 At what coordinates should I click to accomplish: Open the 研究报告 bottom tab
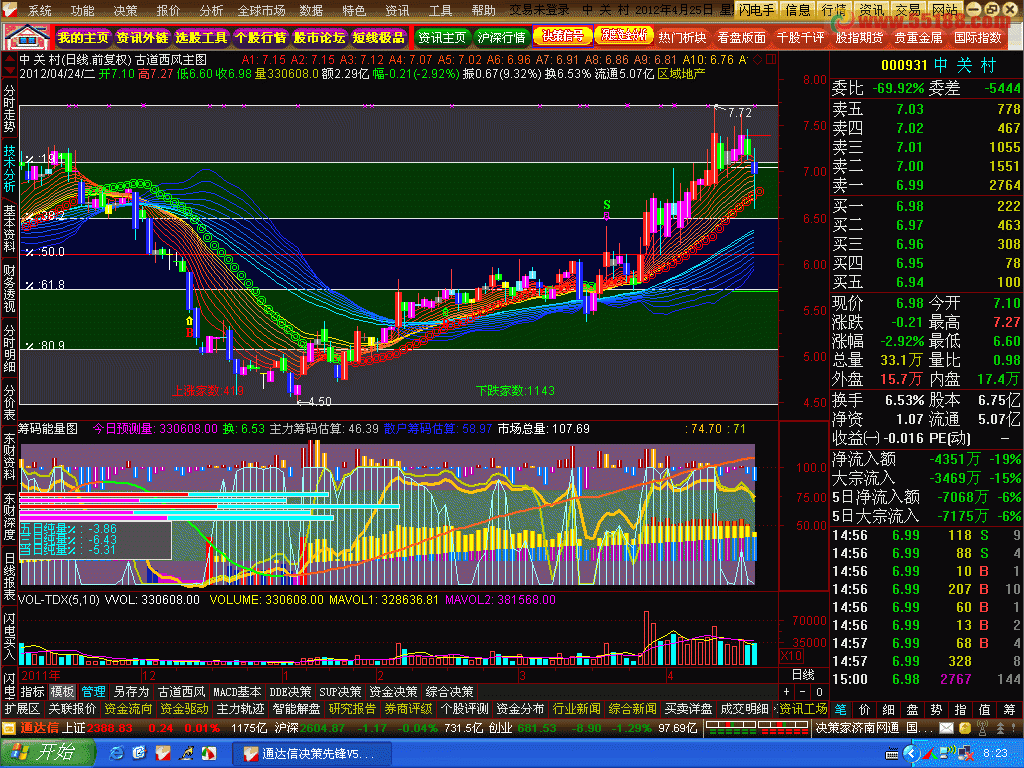(x=352, y=709)
